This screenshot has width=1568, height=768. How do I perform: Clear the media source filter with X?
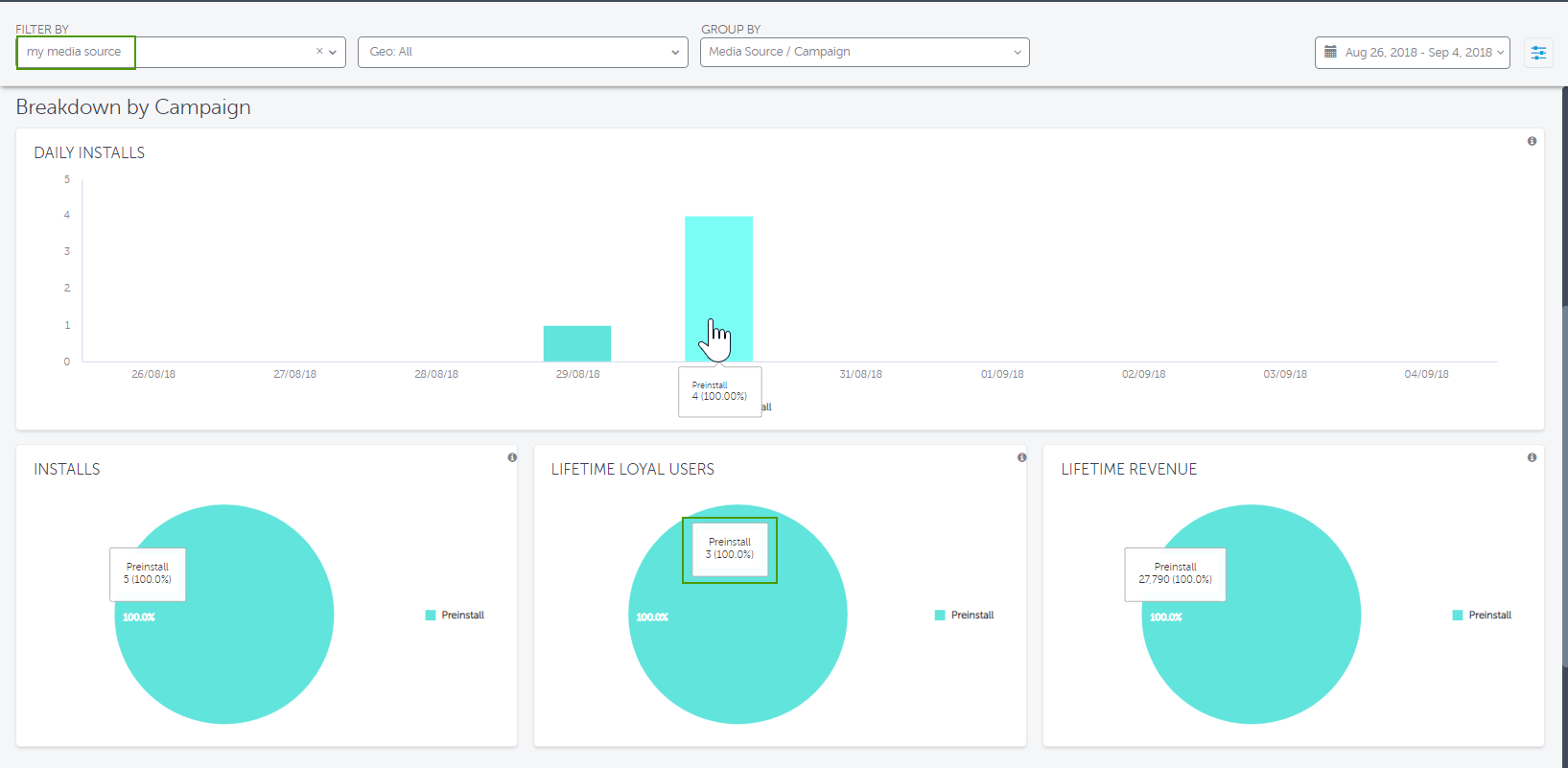click(x=319, y=52)
